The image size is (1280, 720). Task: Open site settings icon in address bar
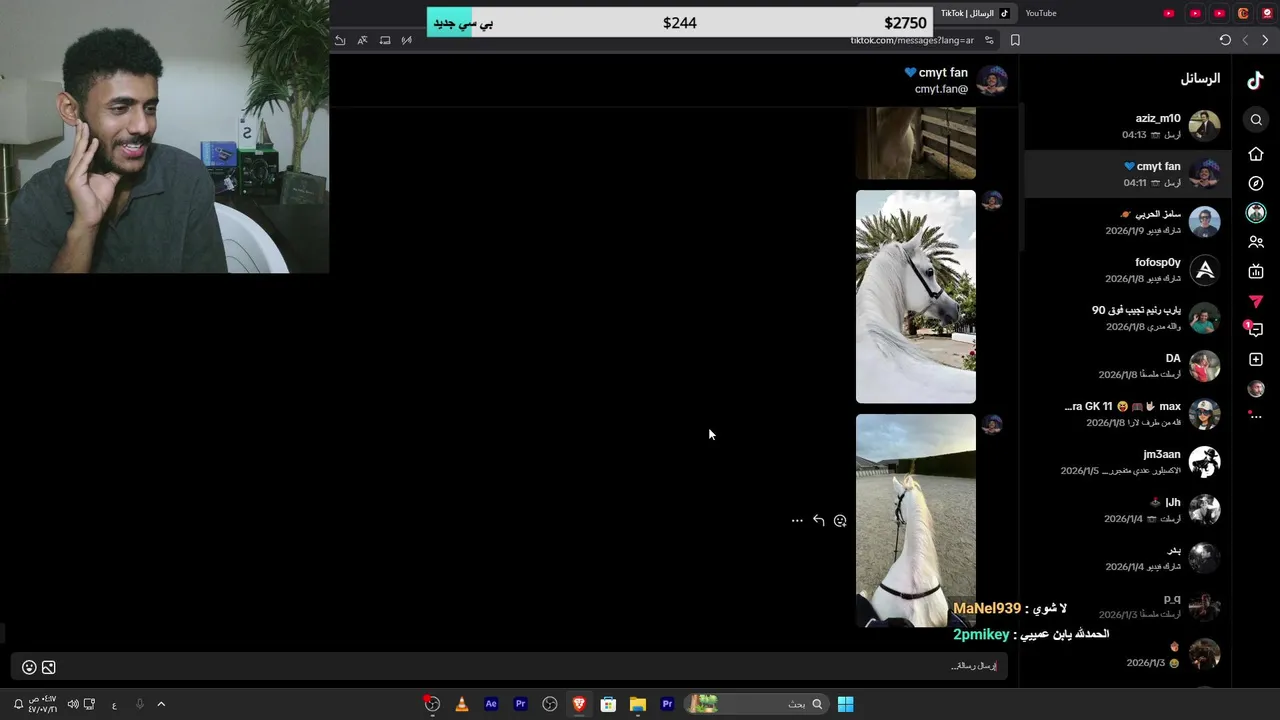(989, 40)
